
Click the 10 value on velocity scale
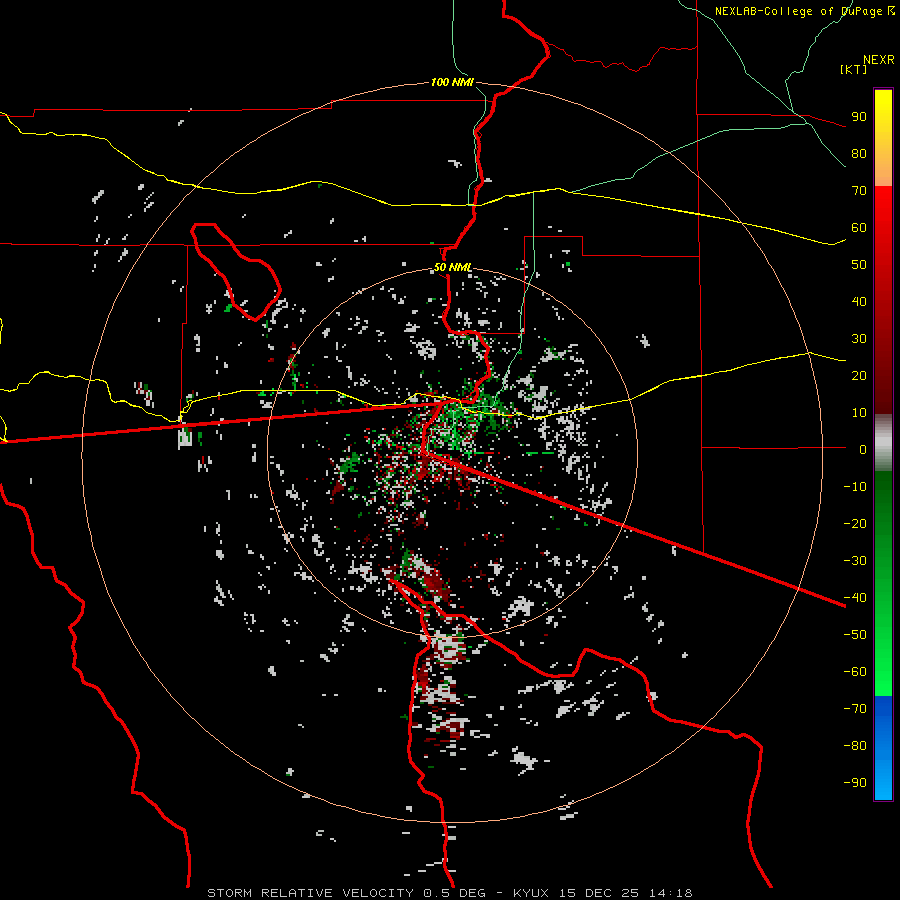(x=859, y=413)
